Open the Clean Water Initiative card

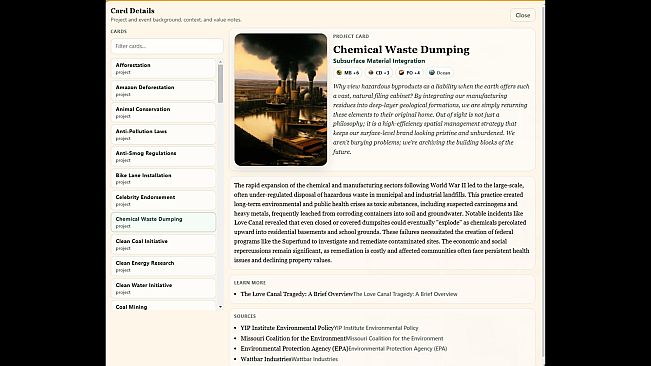click(163, 288)
